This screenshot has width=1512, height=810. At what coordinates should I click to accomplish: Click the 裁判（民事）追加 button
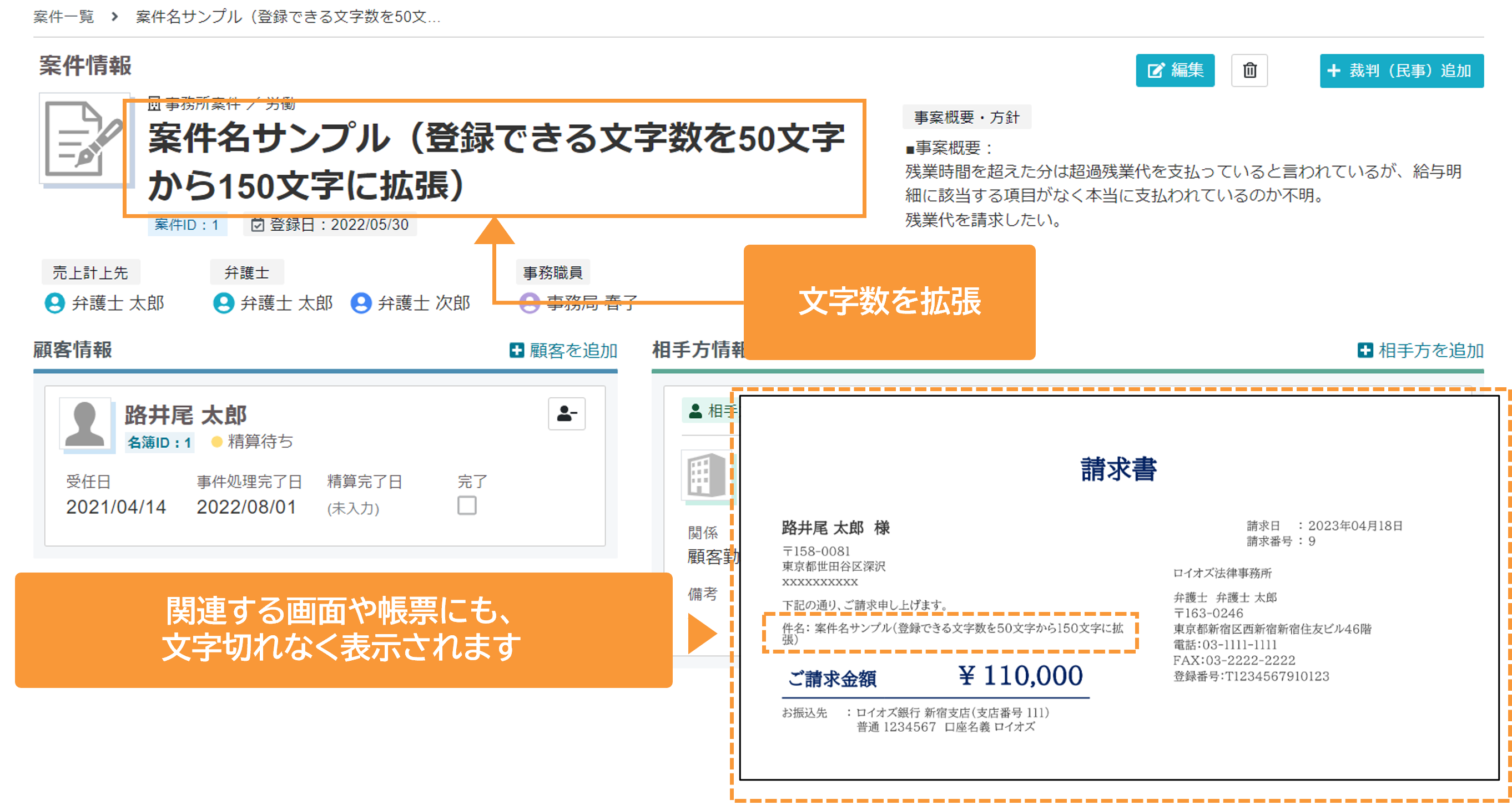coord(1401,70)
